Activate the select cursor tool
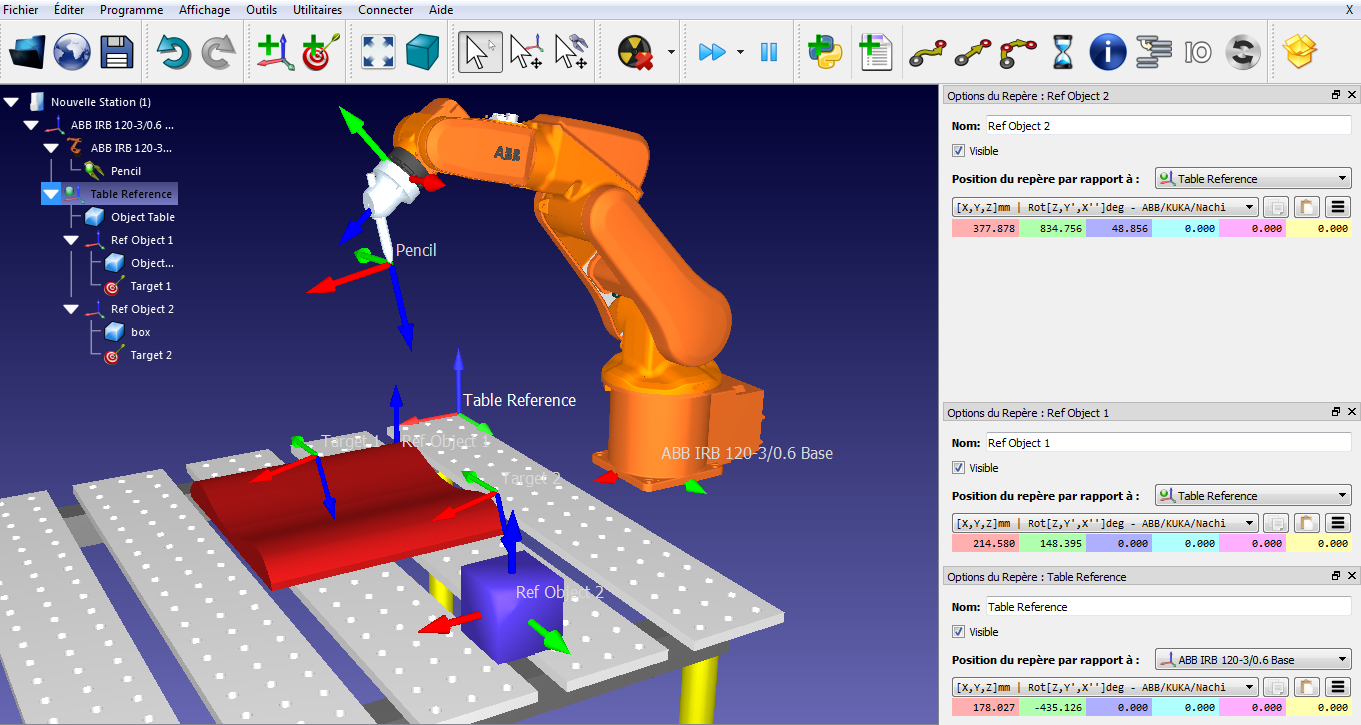The image size is (1361, 725). (x=480, y=51)
